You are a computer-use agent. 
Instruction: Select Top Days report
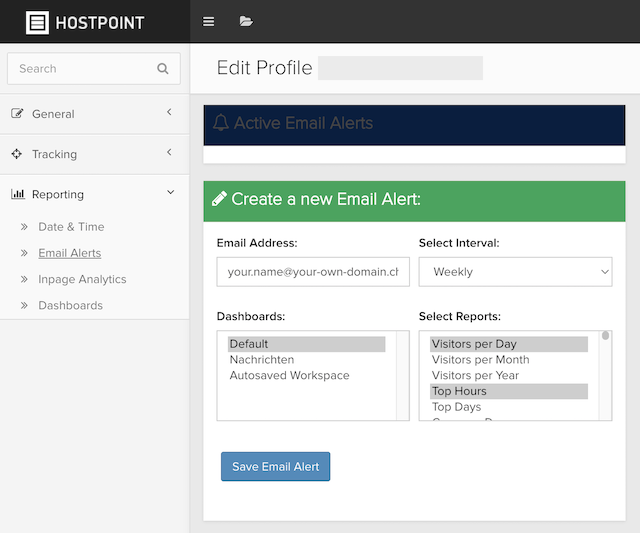click(x=509, y=407)
